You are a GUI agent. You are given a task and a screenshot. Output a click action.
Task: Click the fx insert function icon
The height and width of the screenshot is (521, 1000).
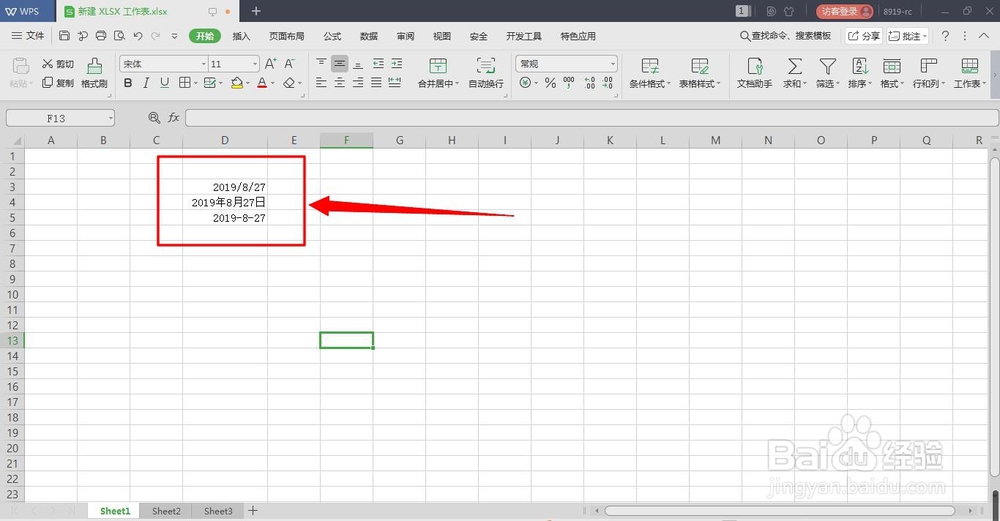tap(173, 118)
